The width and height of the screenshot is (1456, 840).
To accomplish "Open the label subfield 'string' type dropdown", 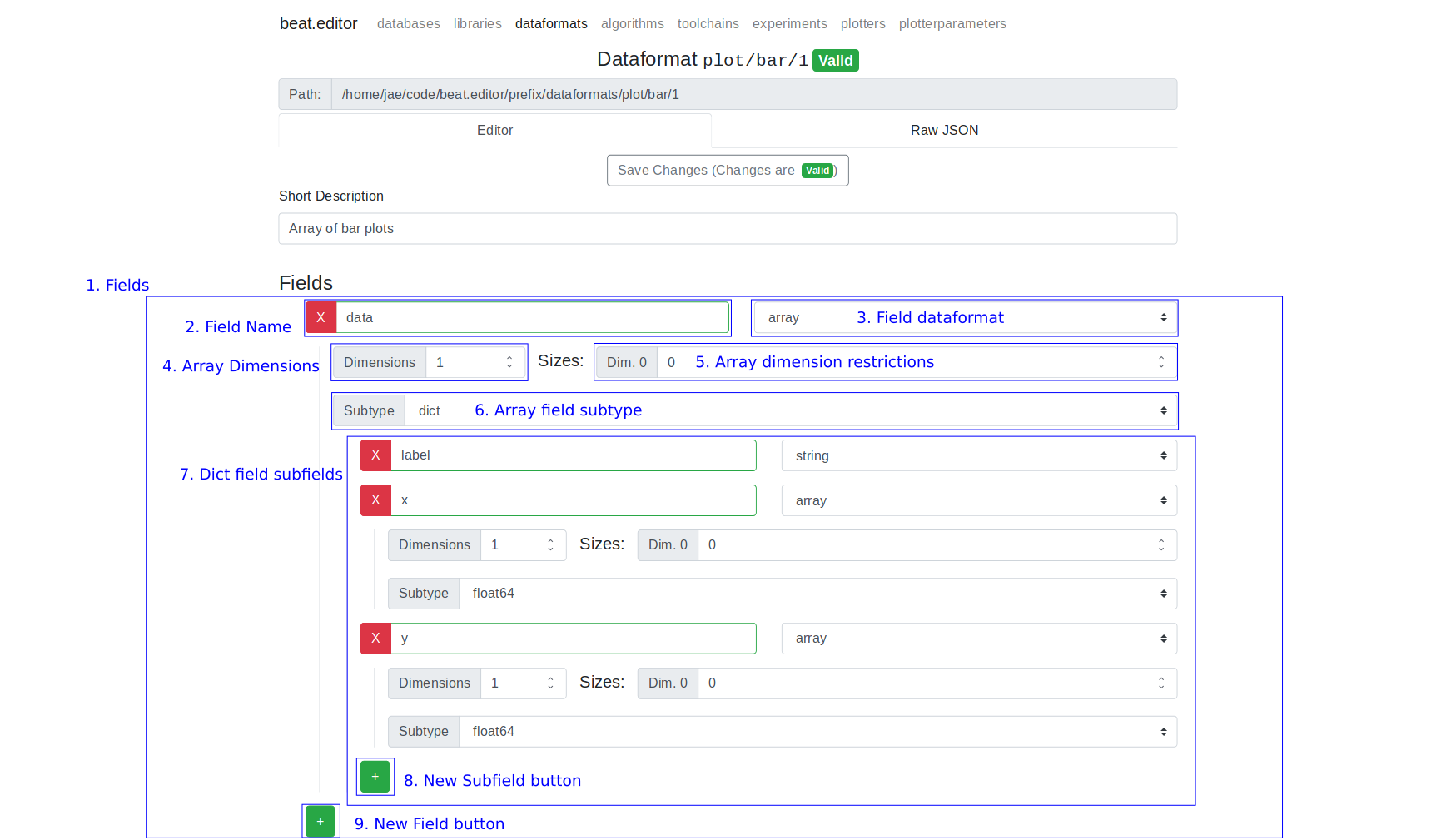I will coord(979,456).
